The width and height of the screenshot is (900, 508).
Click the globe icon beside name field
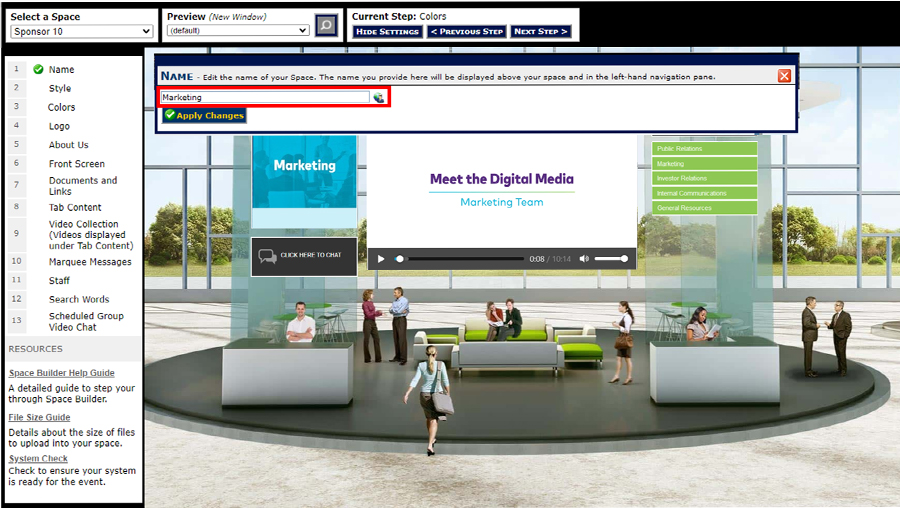pyautogui.click(x=379, y=98)
